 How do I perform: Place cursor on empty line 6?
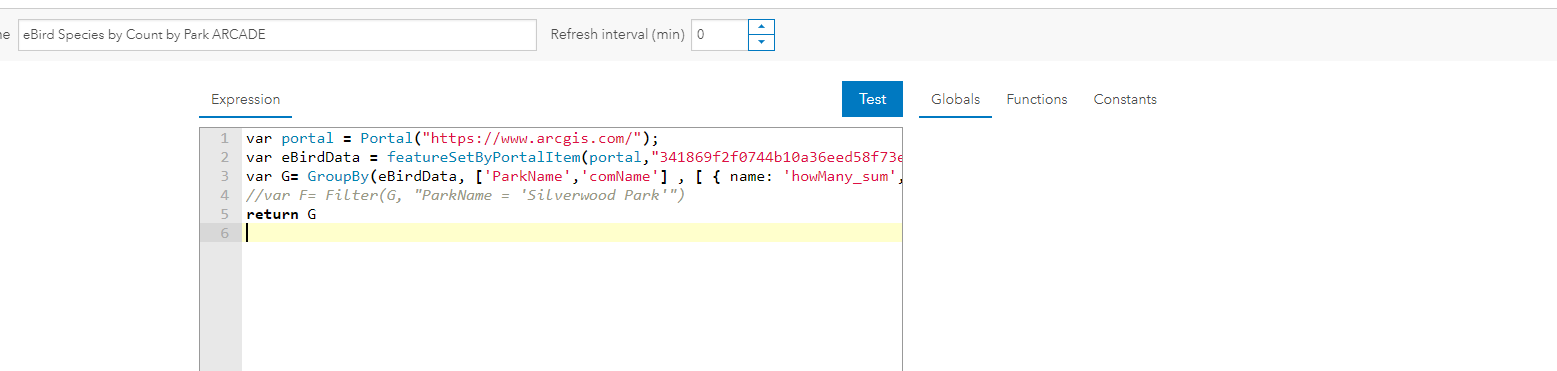point(572,233)
